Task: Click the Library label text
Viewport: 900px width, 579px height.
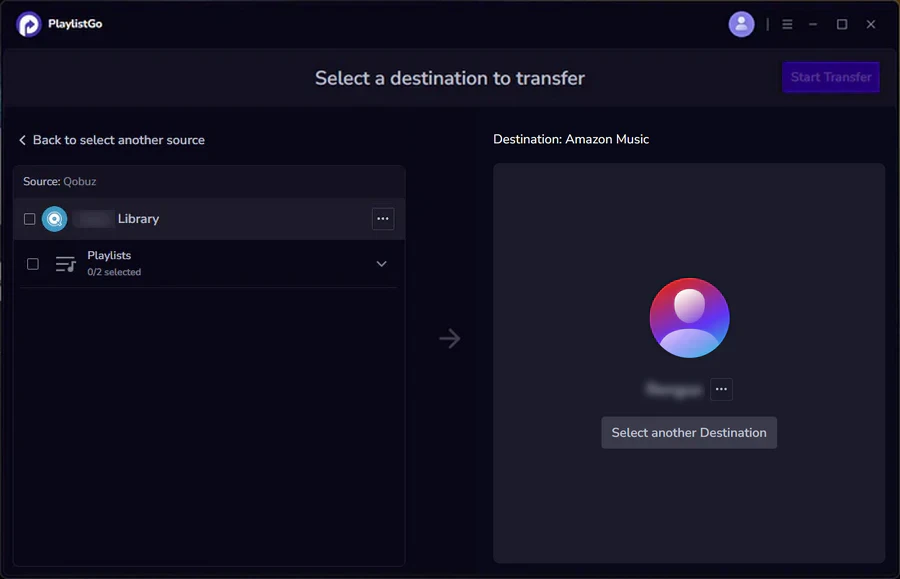Action: tap(138, 219)
